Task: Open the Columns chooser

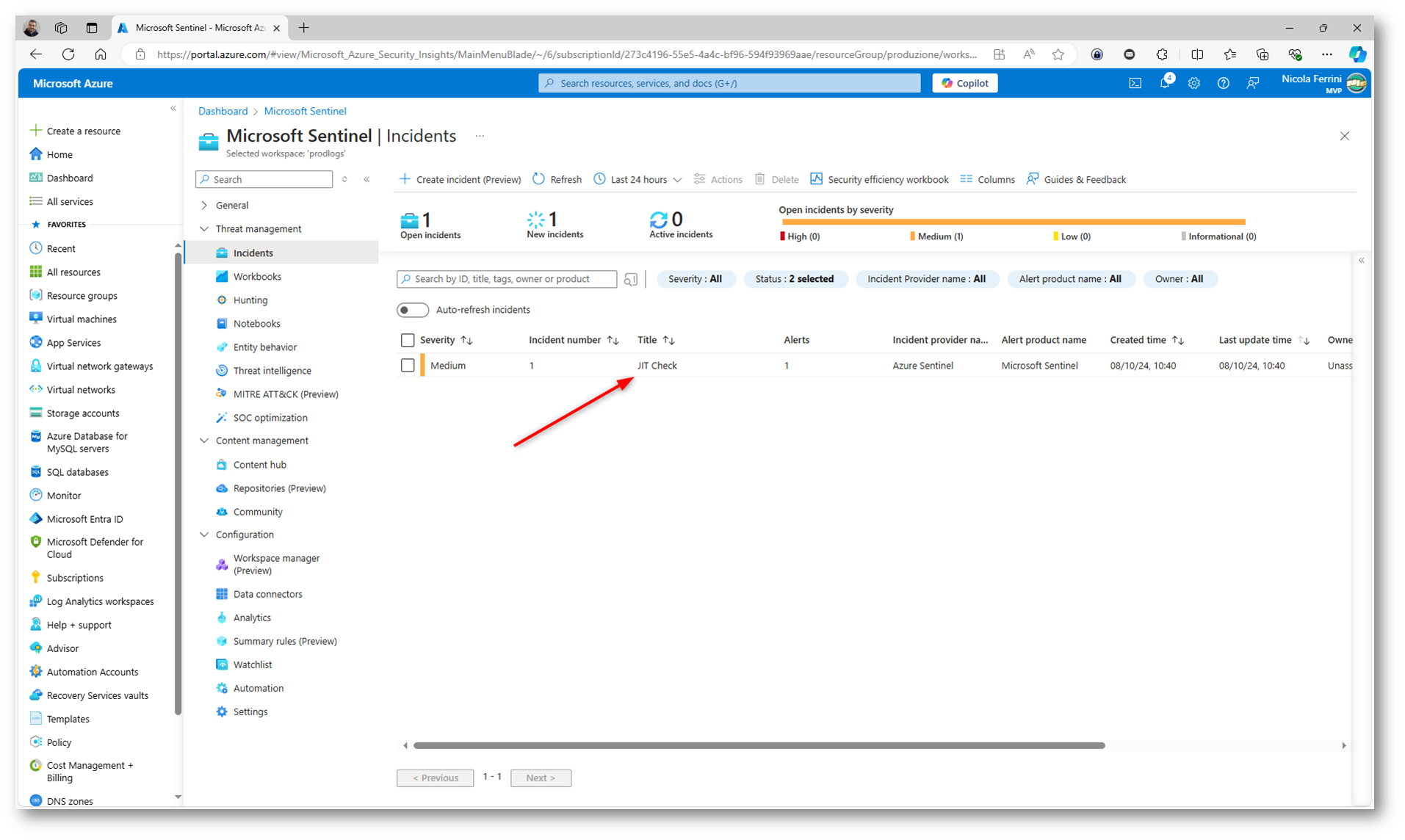Action: pos(987,179)
